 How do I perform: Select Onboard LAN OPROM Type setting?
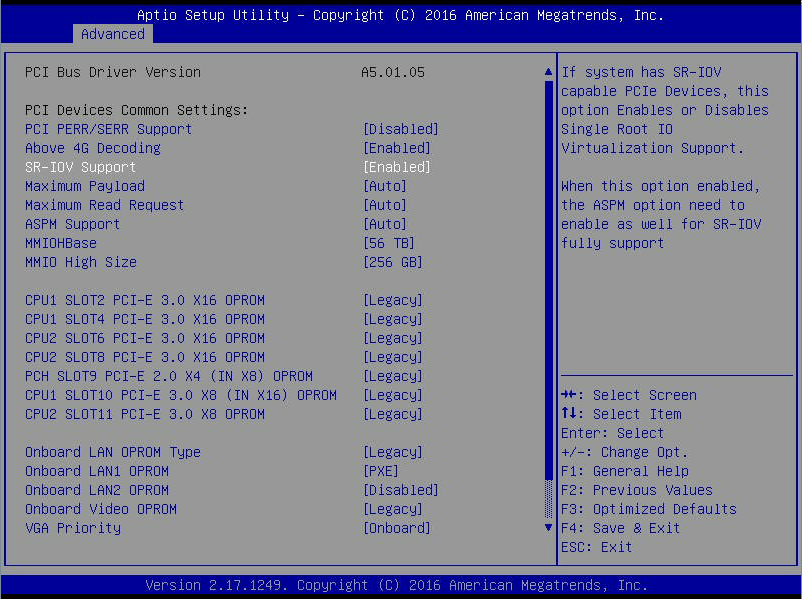(113, 452)
